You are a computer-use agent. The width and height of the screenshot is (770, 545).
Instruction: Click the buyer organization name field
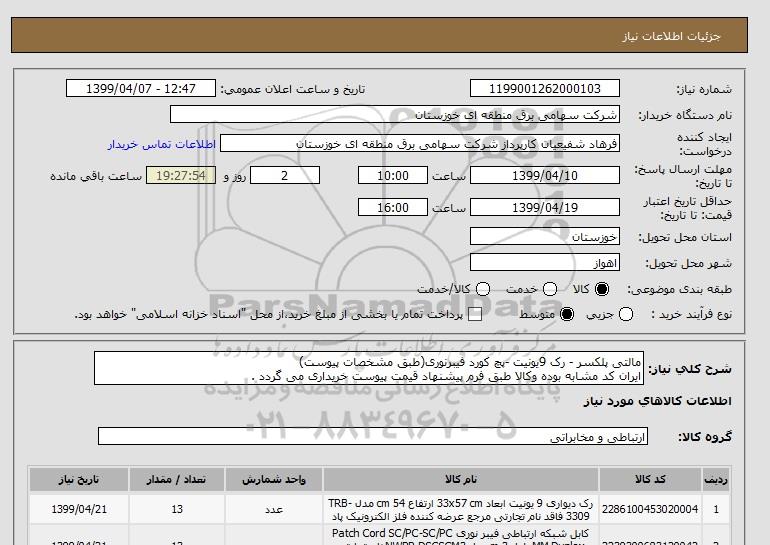click(395, 114)
